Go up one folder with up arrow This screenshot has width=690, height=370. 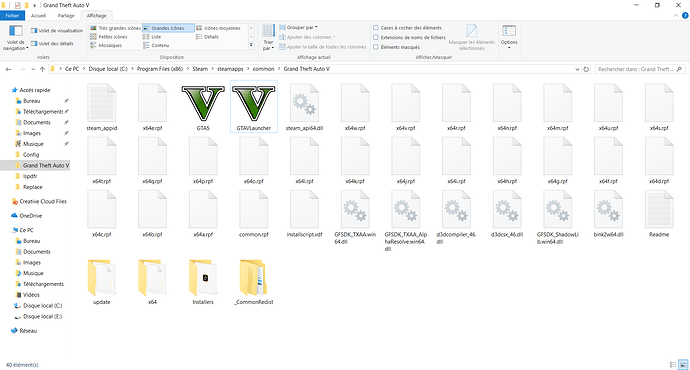42,69
